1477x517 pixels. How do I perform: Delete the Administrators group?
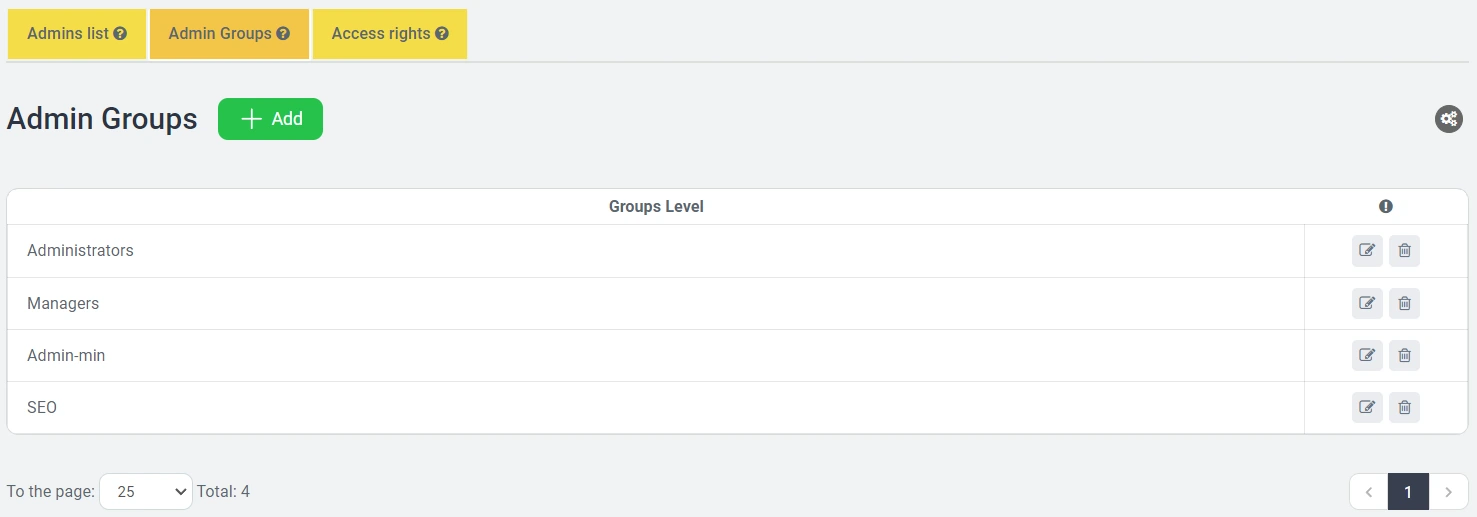pyautogui.click(x=1404, y=251)
